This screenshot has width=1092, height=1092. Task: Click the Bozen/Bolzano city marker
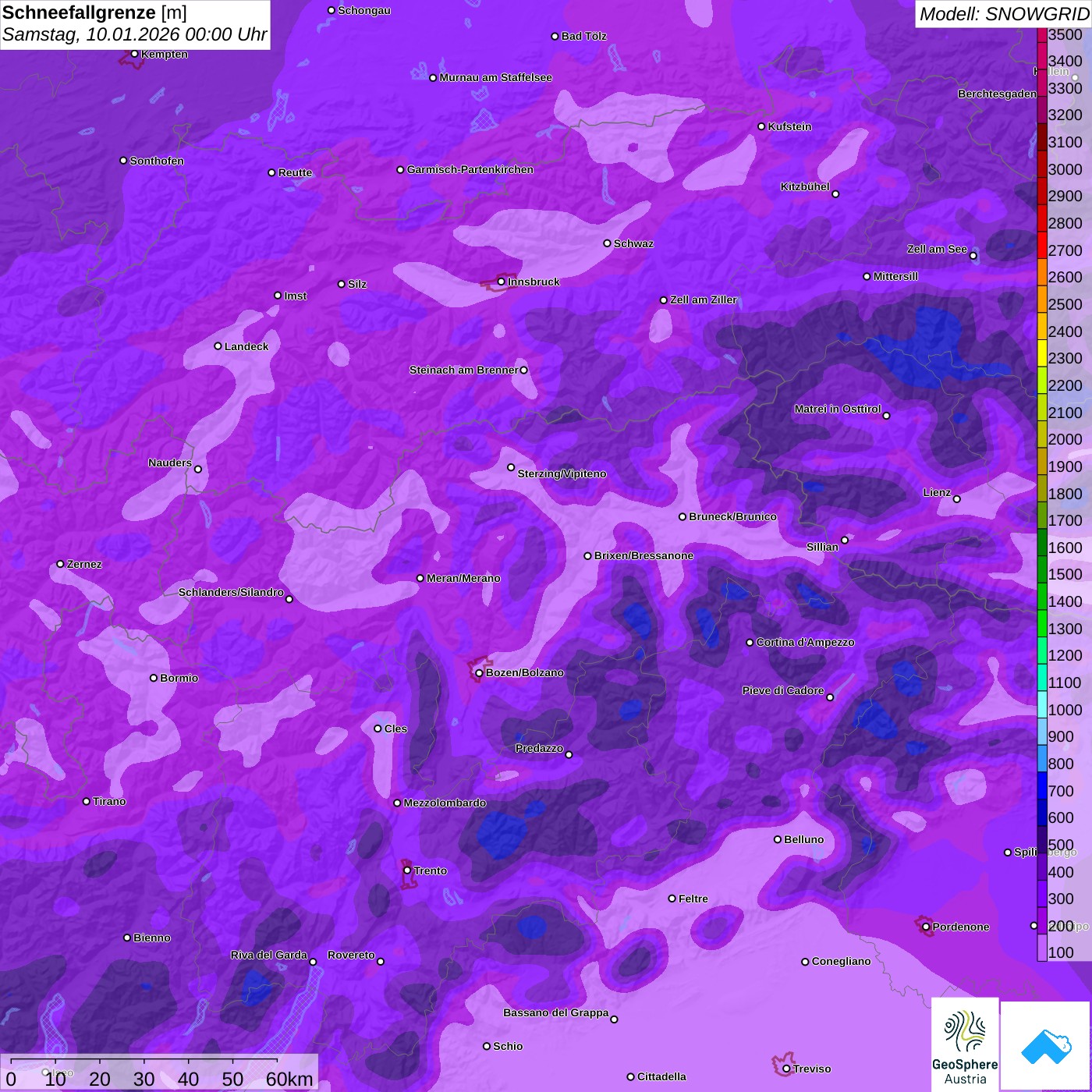480,672
